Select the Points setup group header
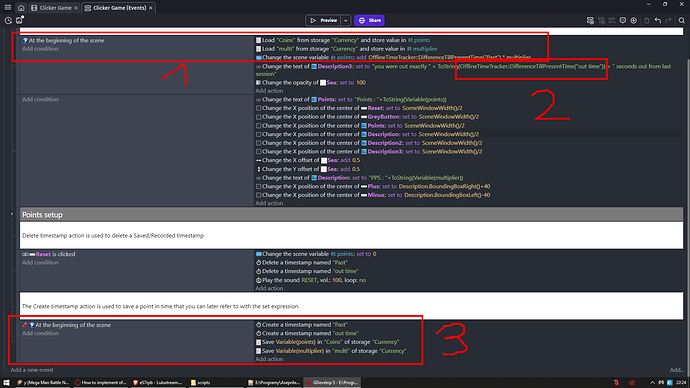 pyautogui.click(x=351, y=215)
